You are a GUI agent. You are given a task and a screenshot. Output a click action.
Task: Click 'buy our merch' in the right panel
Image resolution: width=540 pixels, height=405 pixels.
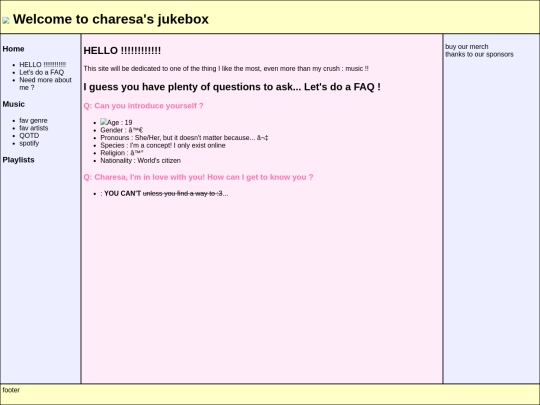point(466,46)
